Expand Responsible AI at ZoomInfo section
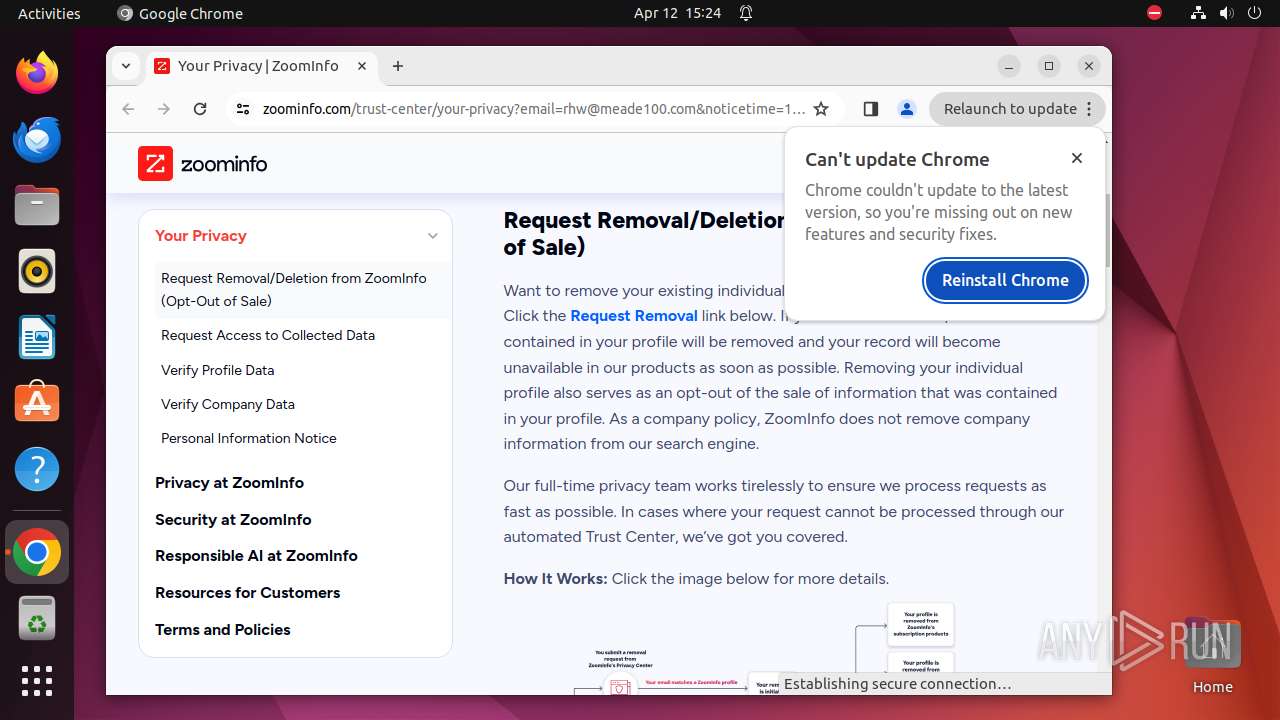 click(x=256, y=555)
